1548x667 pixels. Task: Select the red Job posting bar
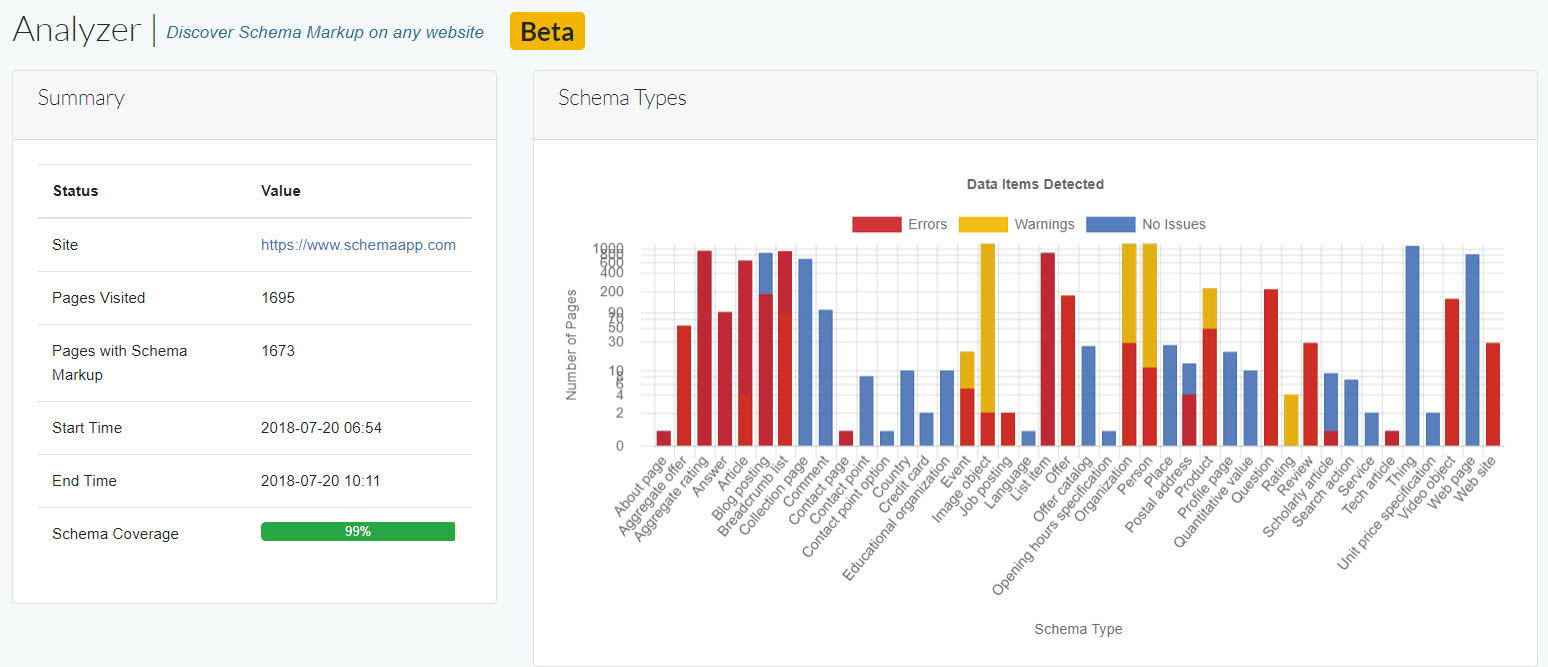point(1008,429)
